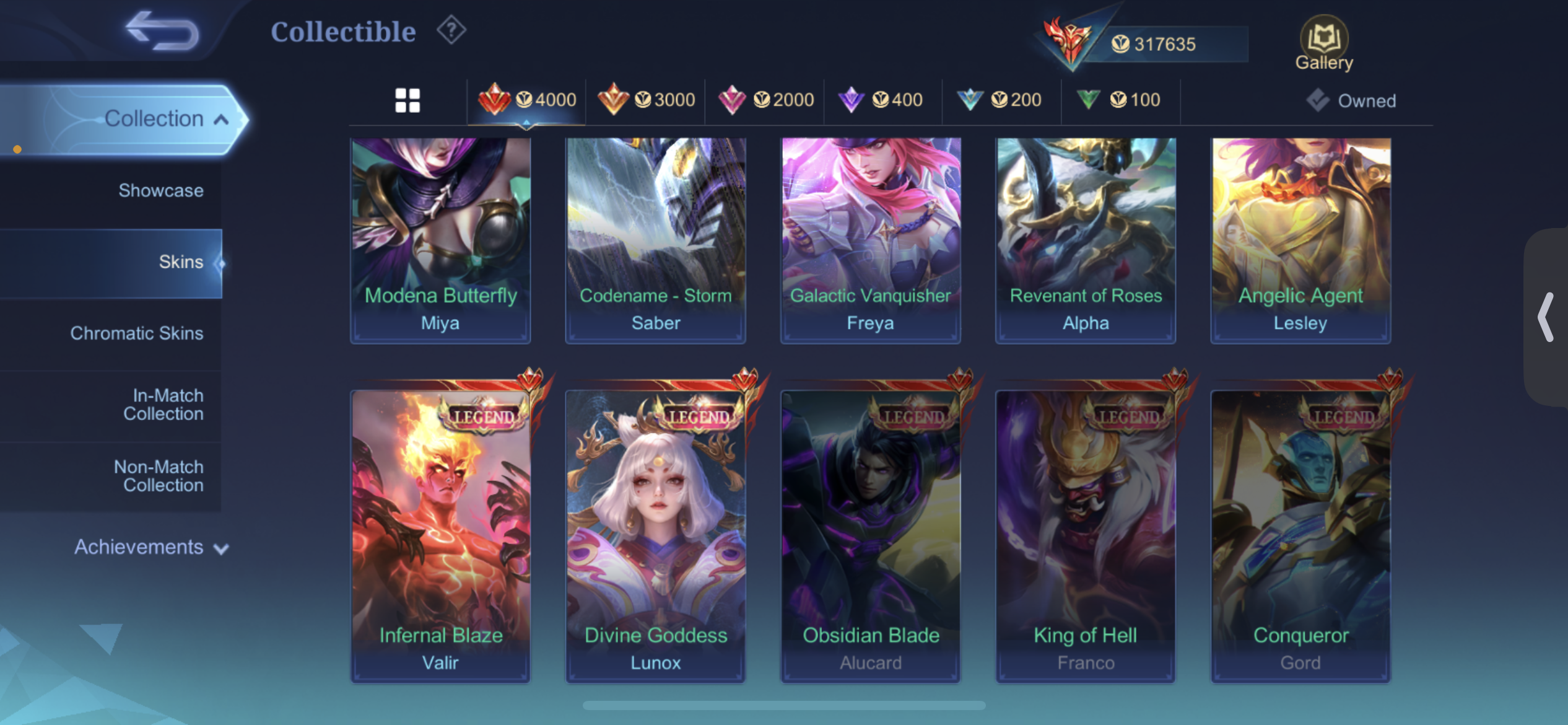The width and height of the screenshot is (1568, 725).
Task: Expand the Achievements menu section
Action: click(151, 547)
